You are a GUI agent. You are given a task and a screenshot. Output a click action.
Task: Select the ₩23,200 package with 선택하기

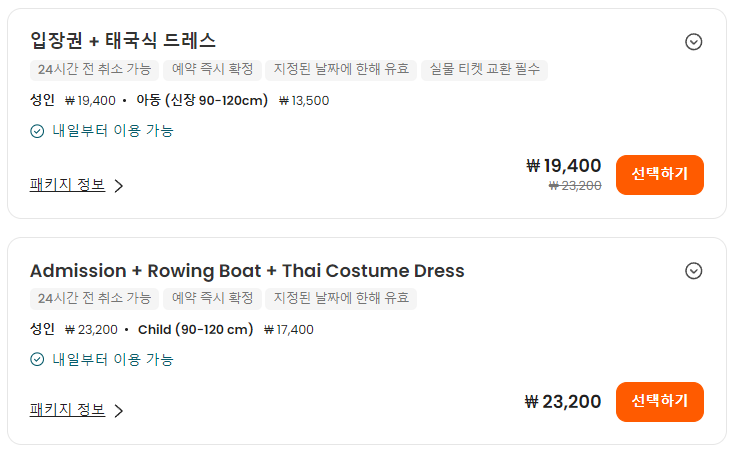click(660, 402)
